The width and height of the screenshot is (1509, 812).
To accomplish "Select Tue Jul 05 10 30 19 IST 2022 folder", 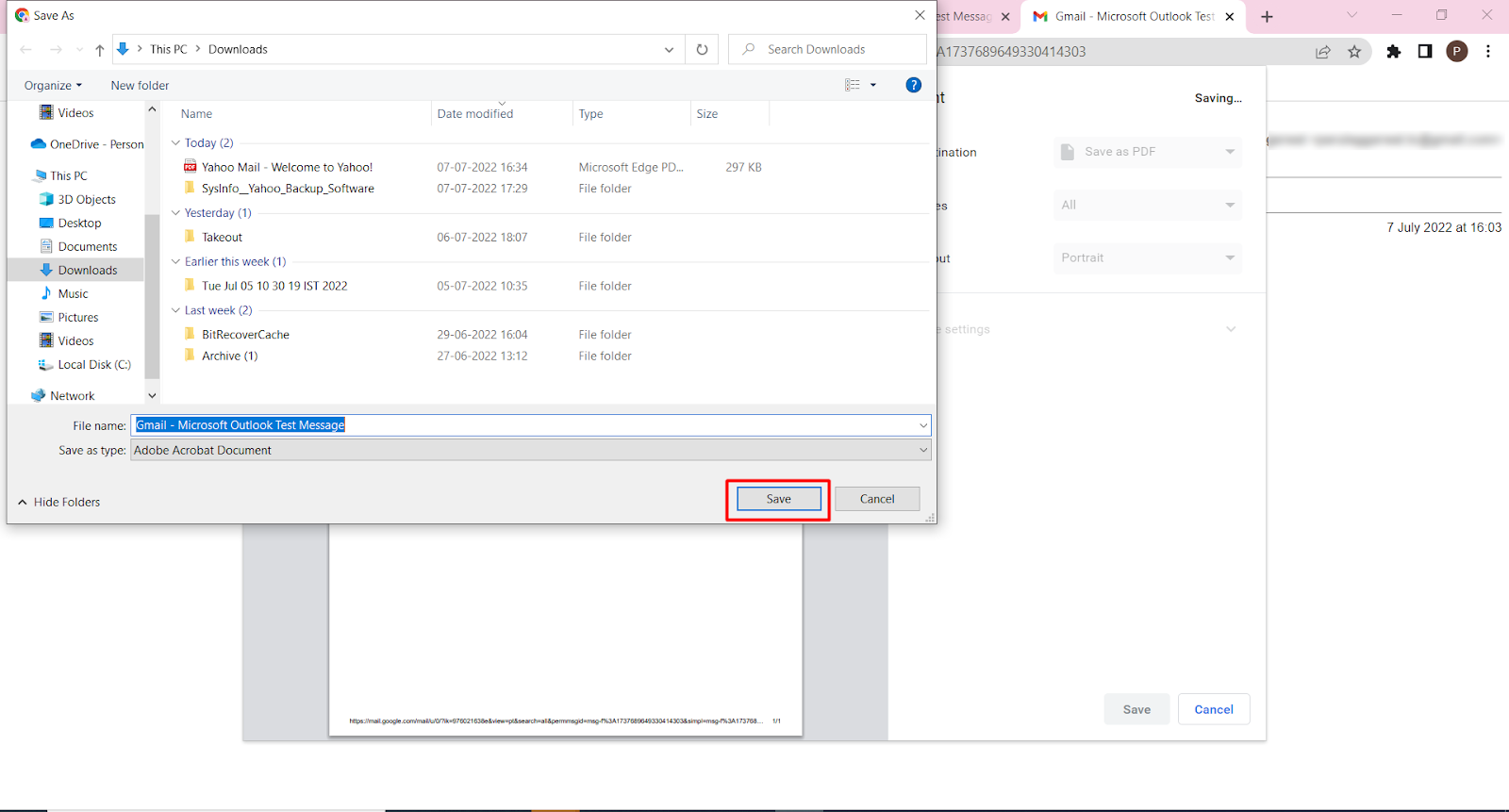I will [x=274, y=286].
